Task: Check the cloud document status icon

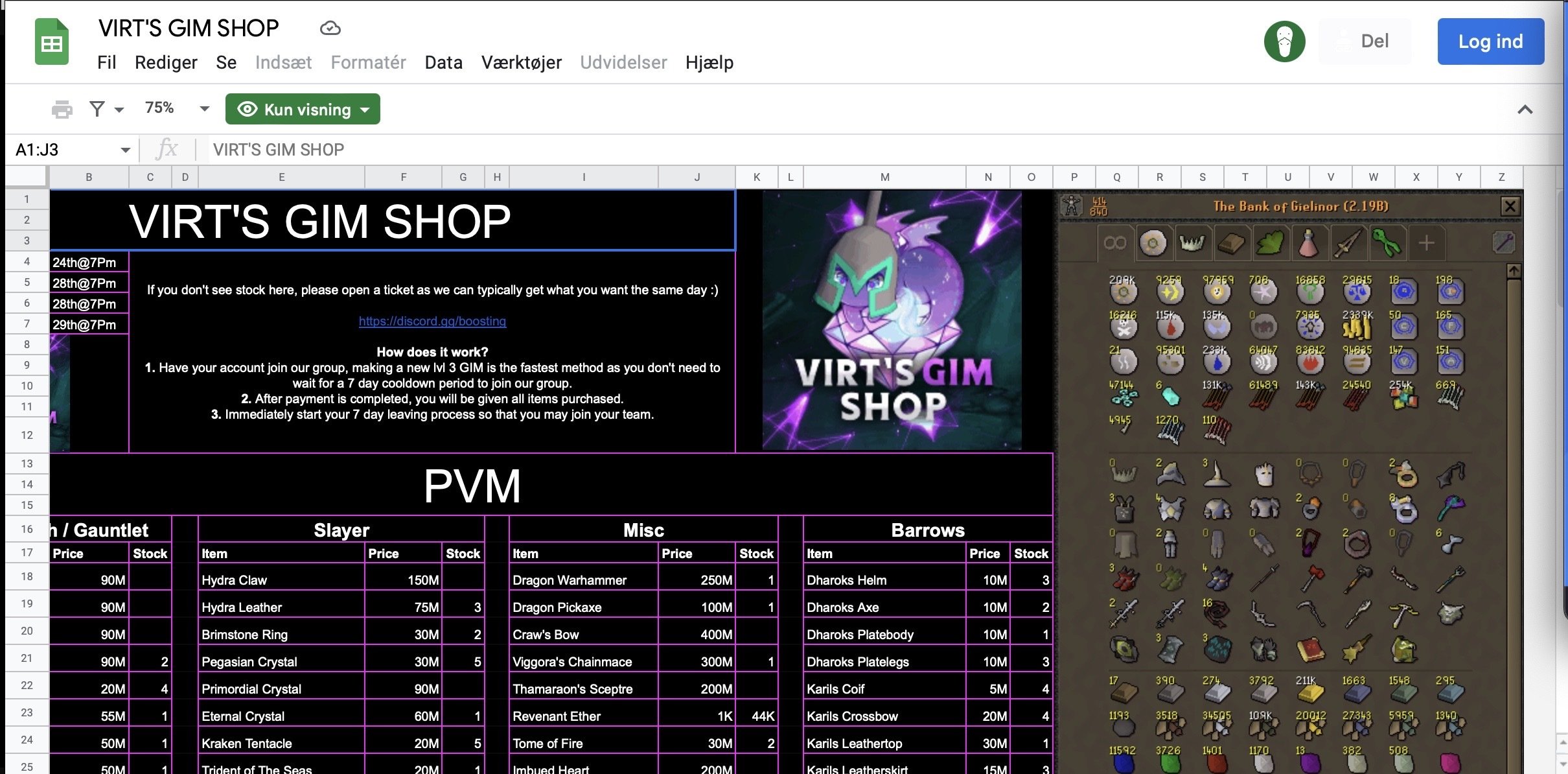Action: point(330,29)
